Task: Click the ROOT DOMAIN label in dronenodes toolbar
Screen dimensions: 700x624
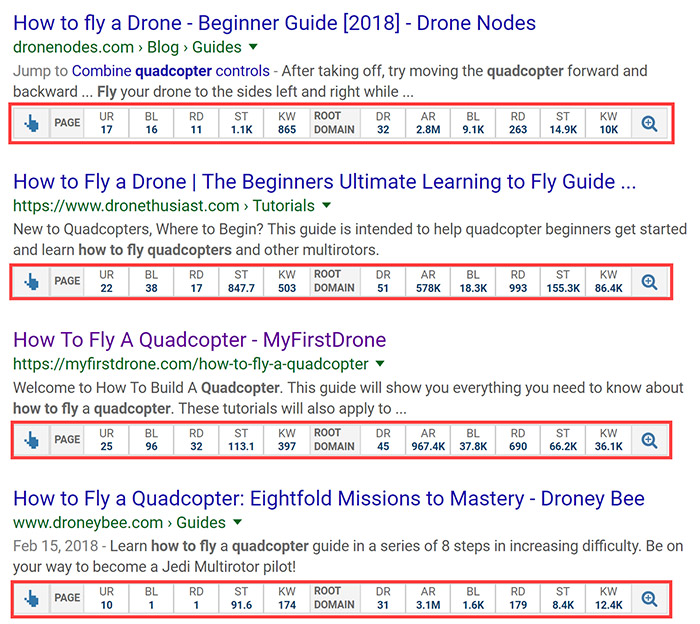Action: 334,123
